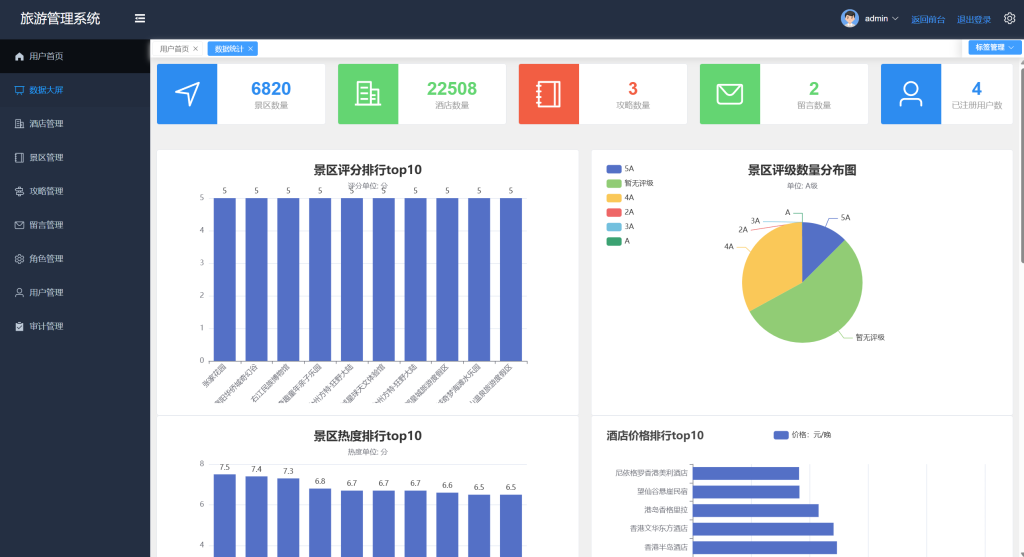The height and width of the screenshot is (557, 1024).
Task: Click the clipboard icon beside 审计管理
Action: pos(19,326)
